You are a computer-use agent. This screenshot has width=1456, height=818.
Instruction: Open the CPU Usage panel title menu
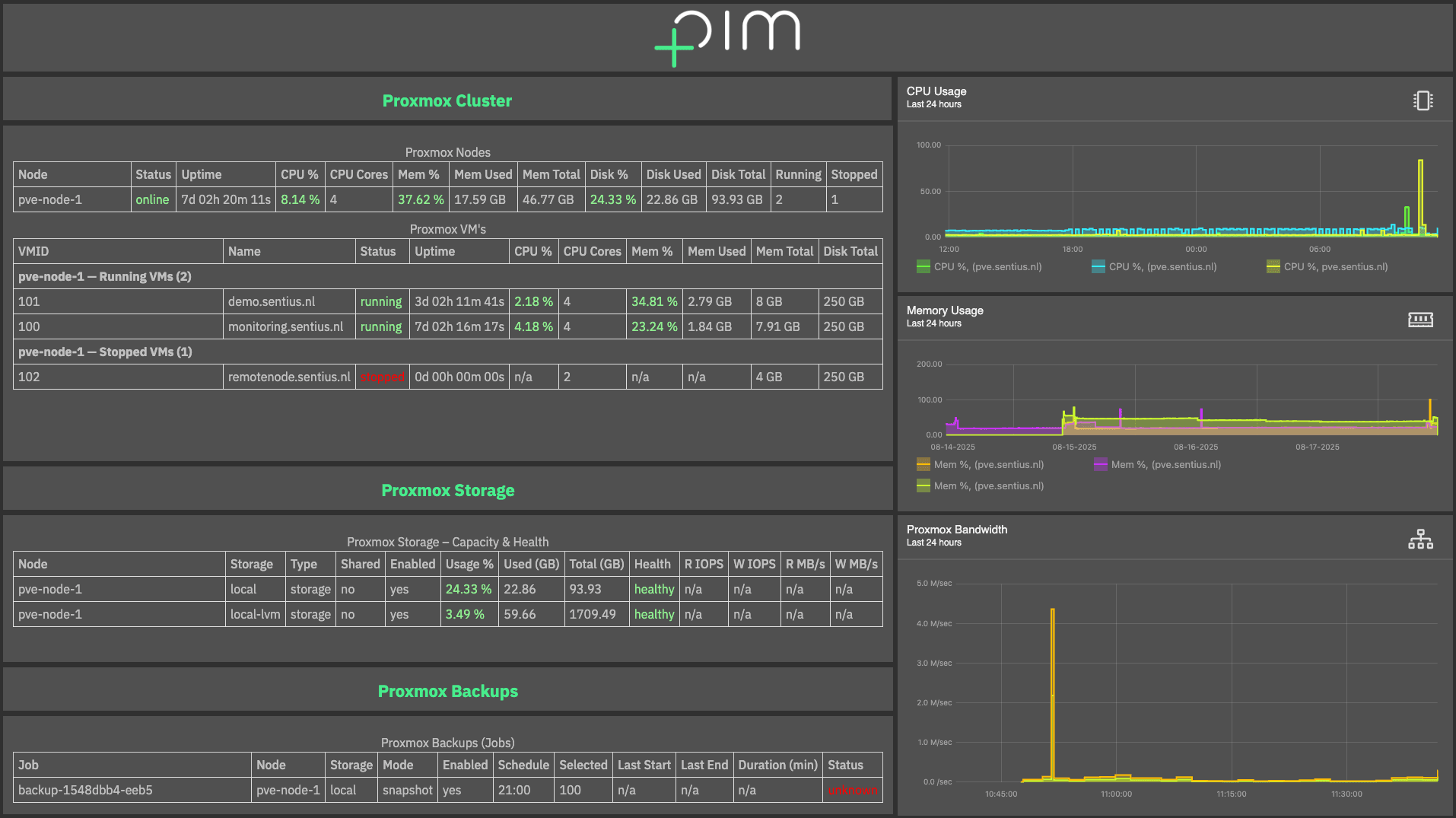[936, 91]
